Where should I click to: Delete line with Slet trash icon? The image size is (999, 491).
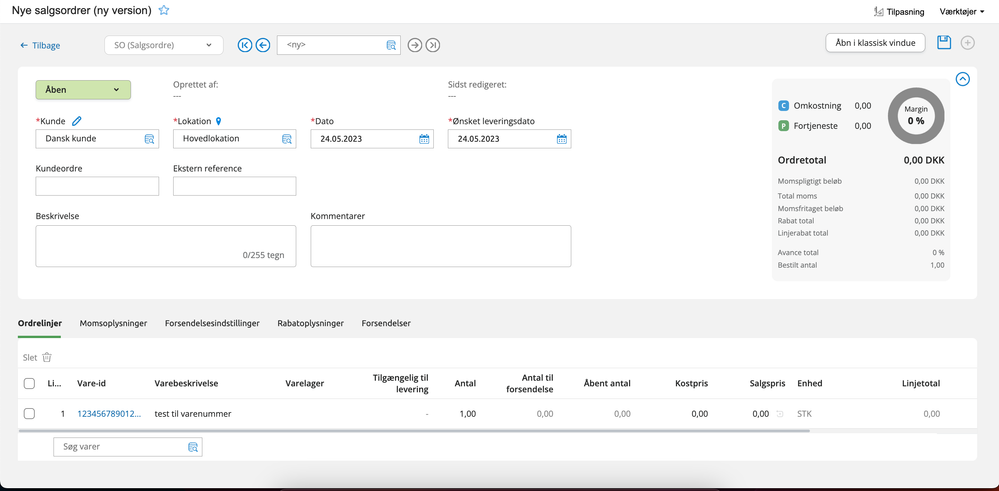tap(47, 357)
